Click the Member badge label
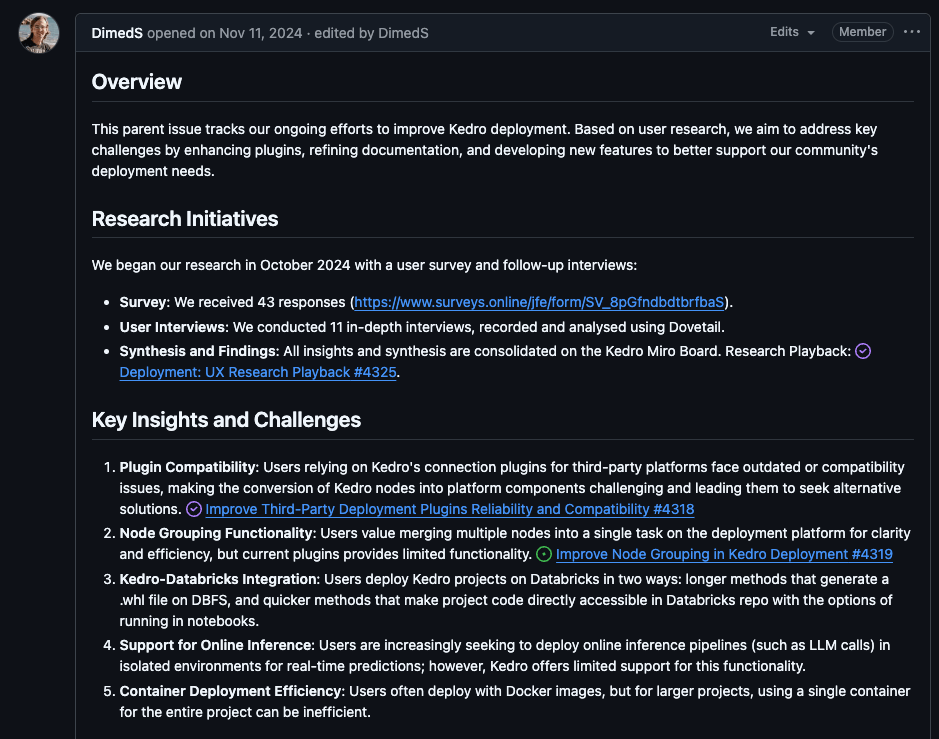Image resolution: width=939 pixels, height=739 pixels. [862, 32]
